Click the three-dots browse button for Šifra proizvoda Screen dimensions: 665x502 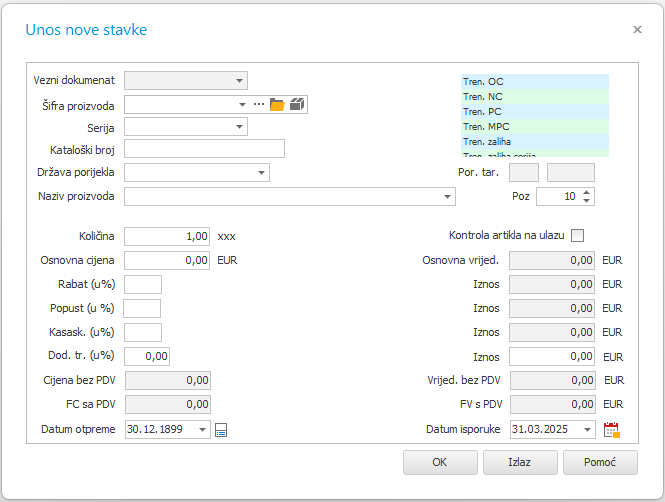[259, 104]
